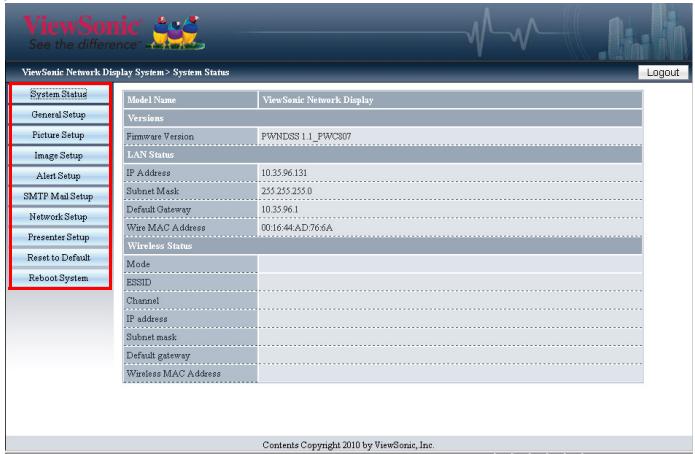Click the 'Mode' row label

tap(138, 264)
